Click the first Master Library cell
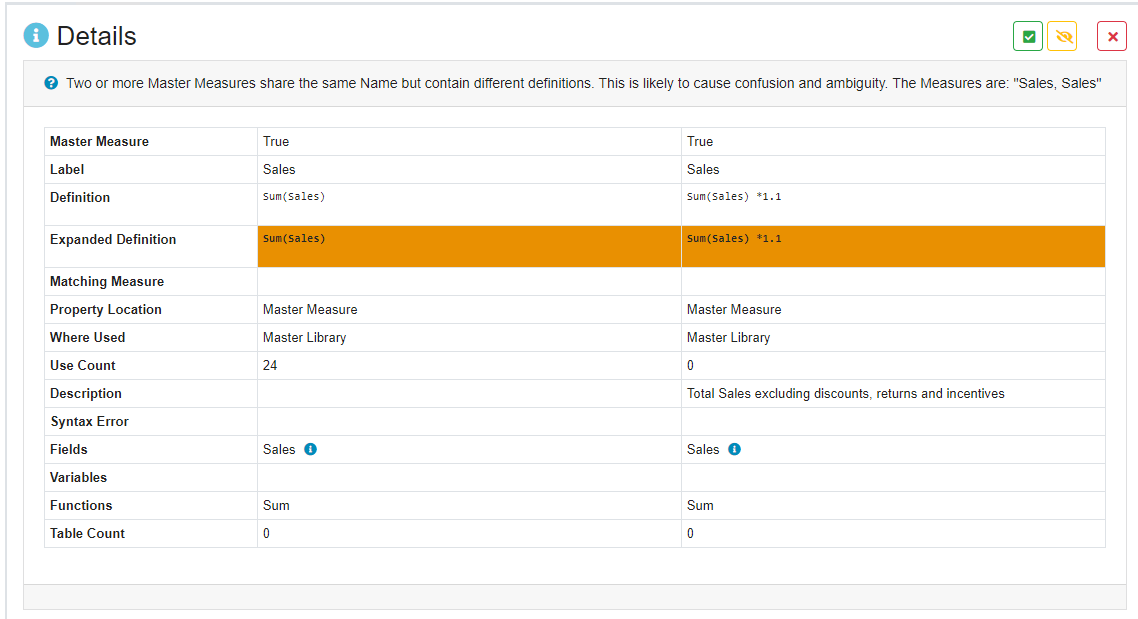 pos(304,338)
